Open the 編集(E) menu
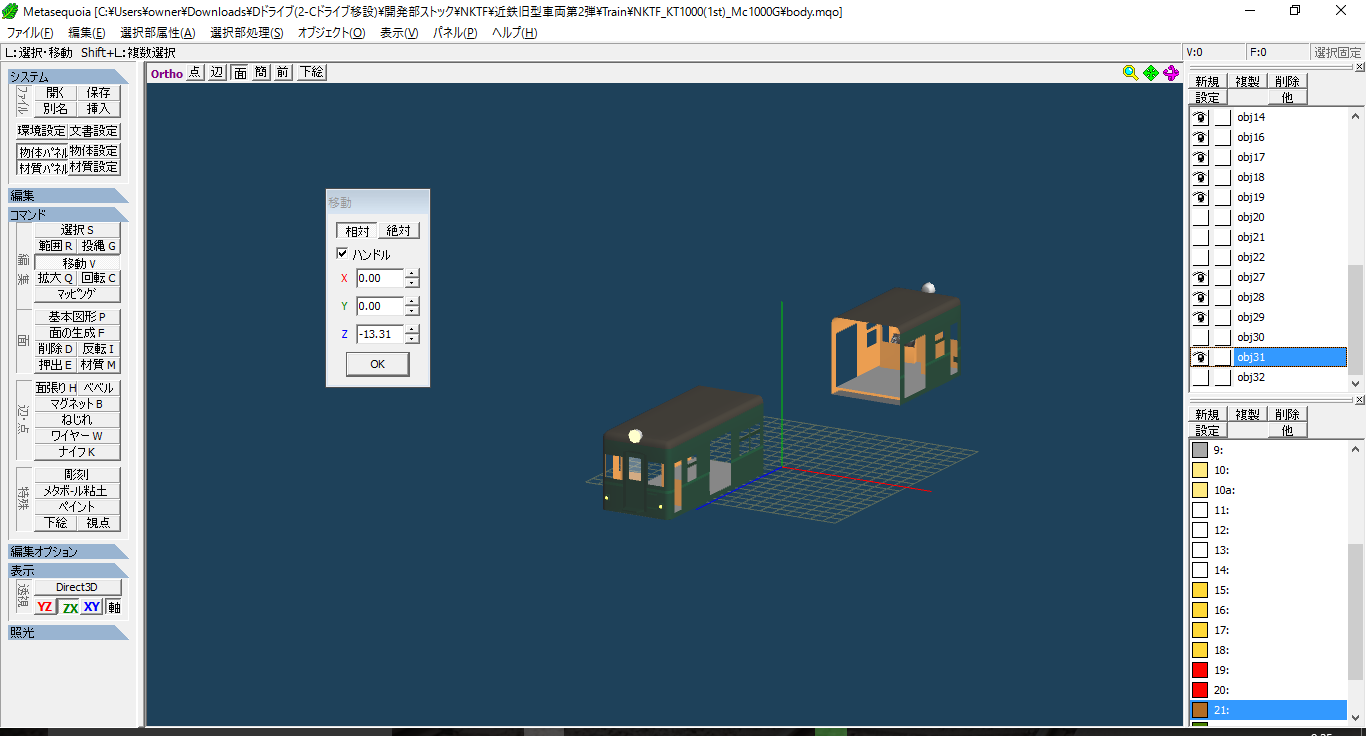The width and height of the screenshot is (1366, 736). (x=86, y=33)
